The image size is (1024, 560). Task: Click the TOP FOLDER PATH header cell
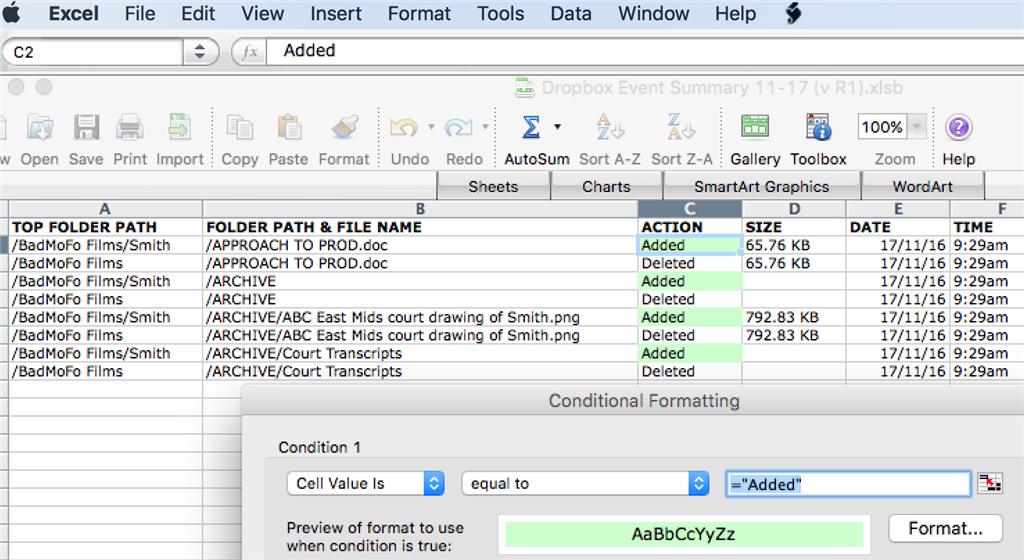[105, 227]
